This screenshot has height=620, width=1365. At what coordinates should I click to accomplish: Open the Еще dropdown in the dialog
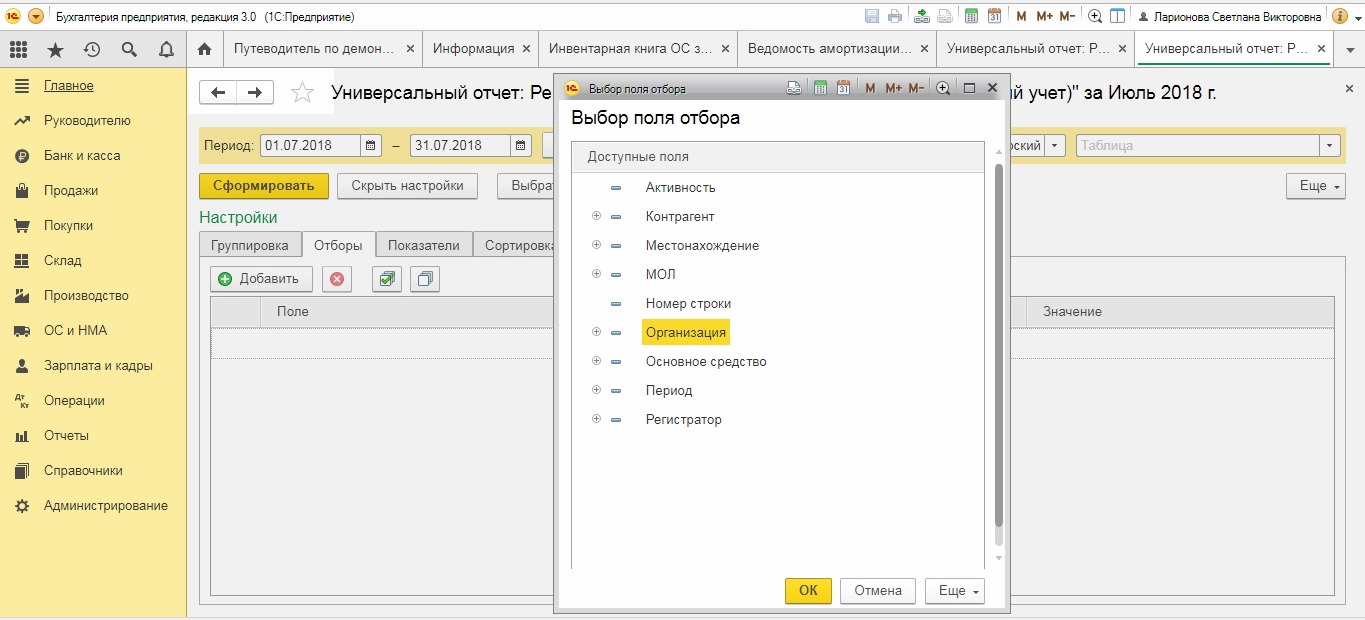(955, 591)
